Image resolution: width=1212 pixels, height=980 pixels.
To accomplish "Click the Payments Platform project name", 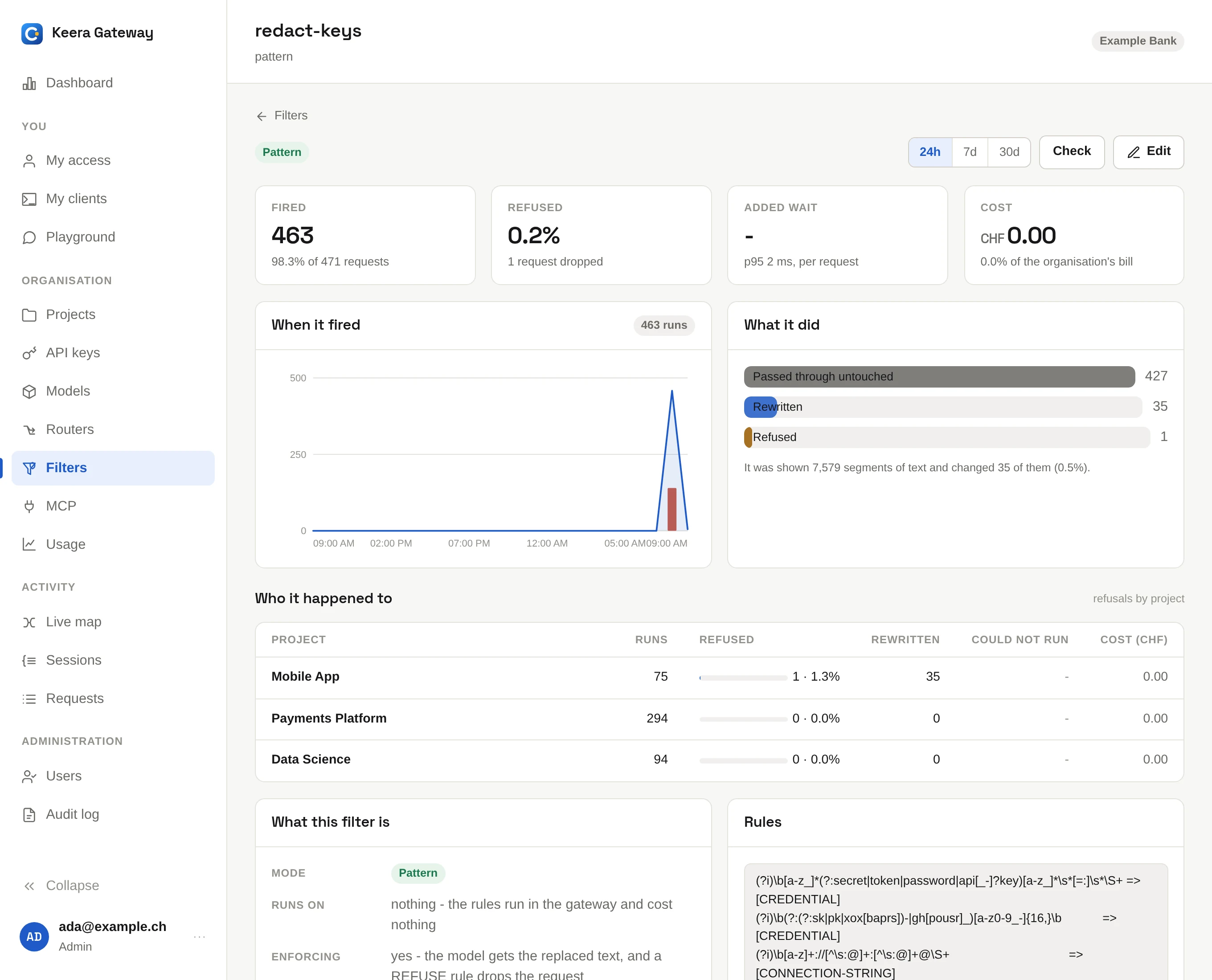I will (x=329, y=718).
